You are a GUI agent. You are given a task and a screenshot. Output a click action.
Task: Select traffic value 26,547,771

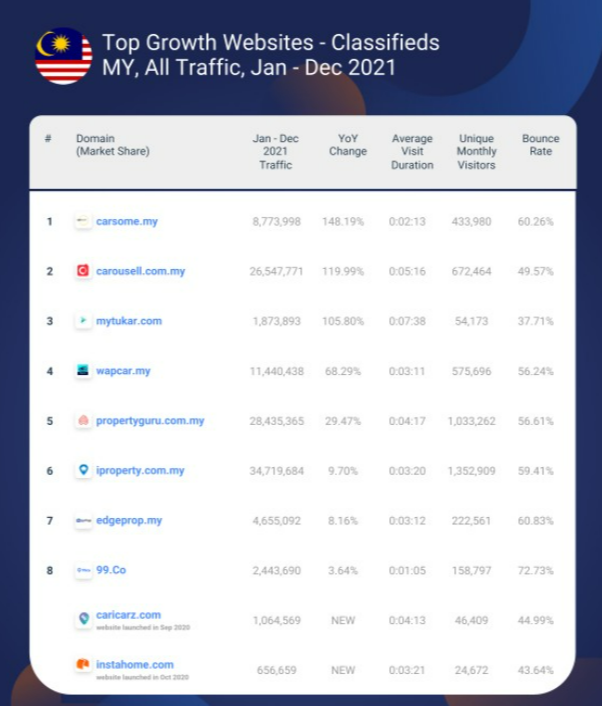[276, 272]
